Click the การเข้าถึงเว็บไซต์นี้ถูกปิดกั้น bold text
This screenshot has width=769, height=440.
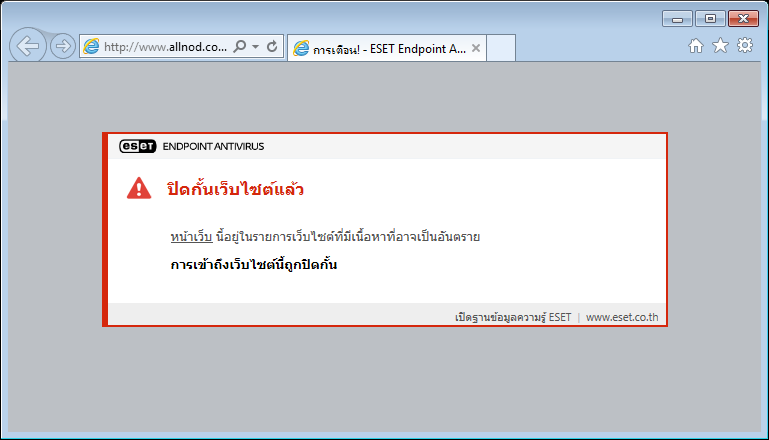click(254, 264)
